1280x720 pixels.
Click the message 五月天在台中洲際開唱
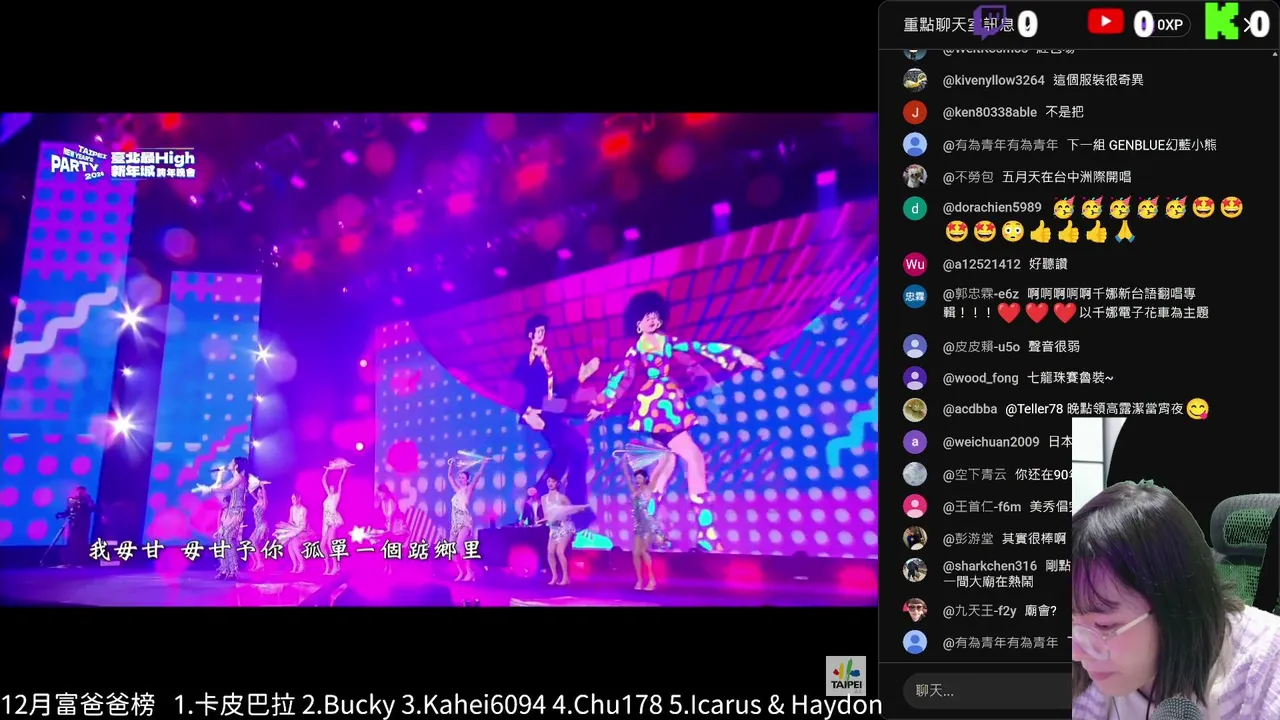1066,177
